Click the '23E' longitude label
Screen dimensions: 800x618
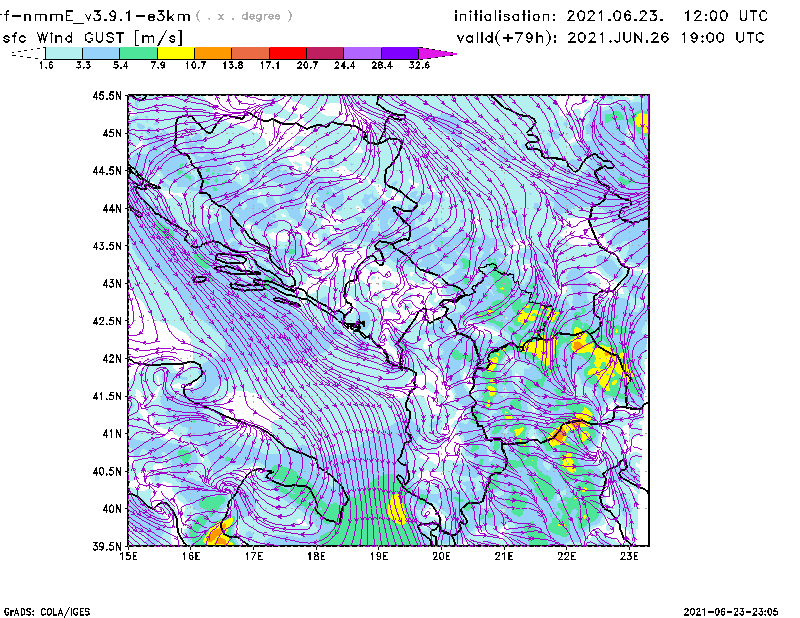[x=629, y=556]
